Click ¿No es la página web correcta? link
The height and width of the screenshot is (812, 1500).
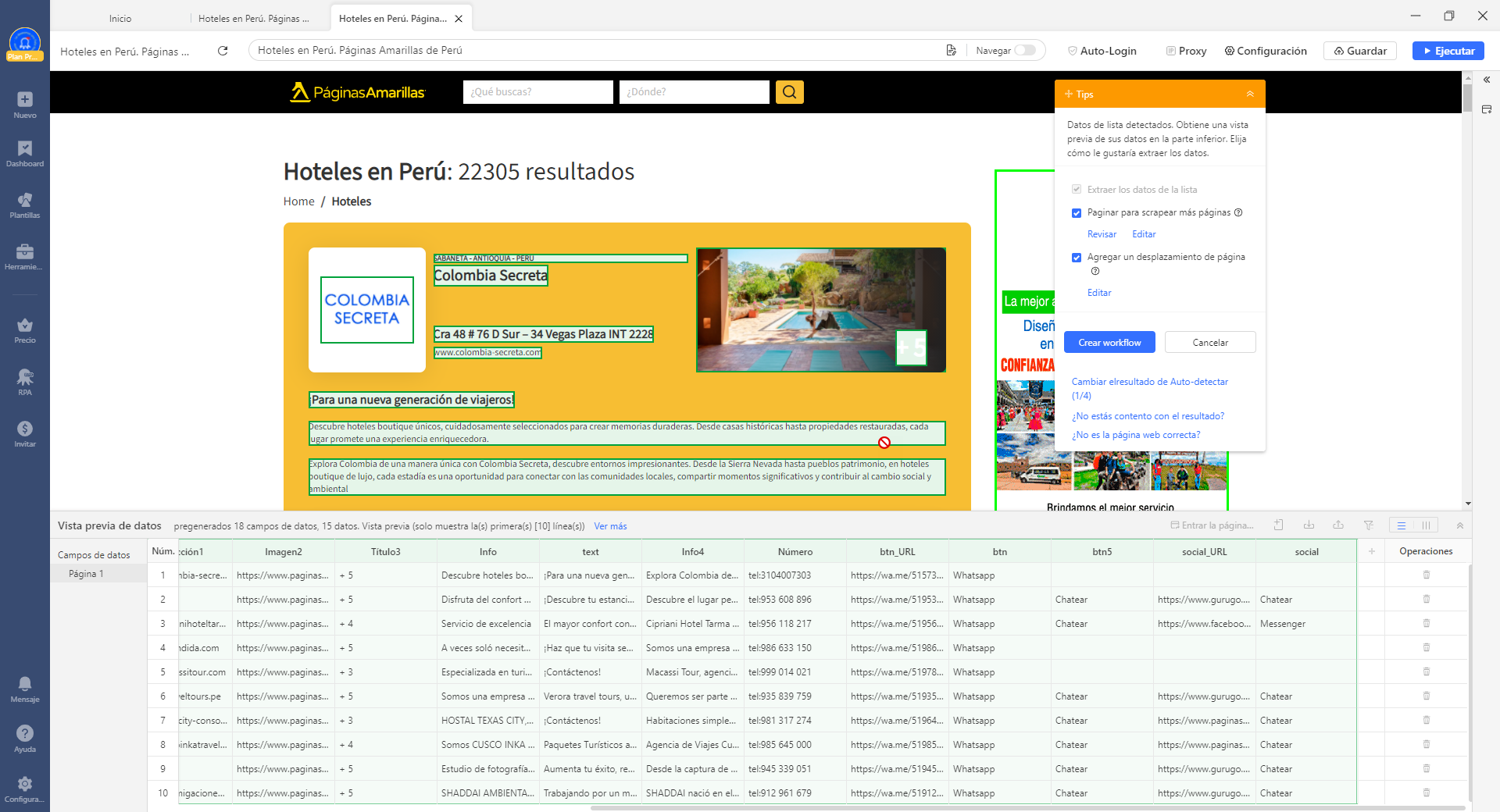coord(1136,435)
